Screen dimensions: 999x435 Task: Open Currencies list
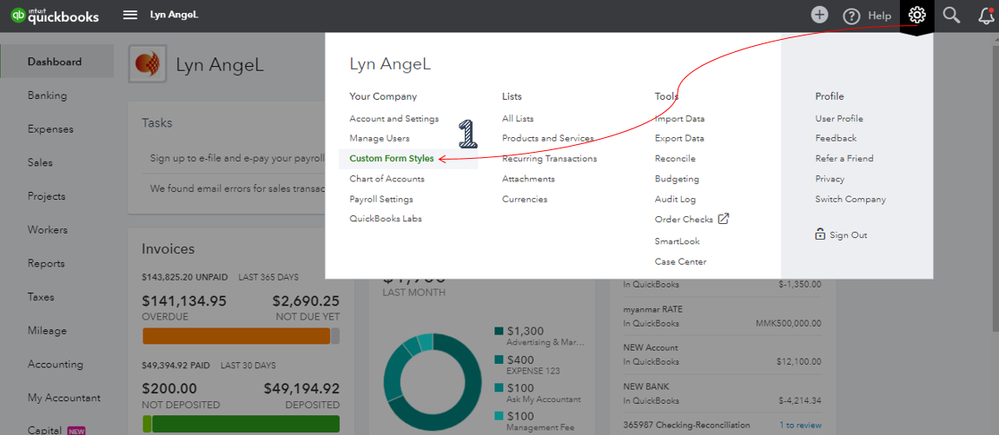[524, 199]
